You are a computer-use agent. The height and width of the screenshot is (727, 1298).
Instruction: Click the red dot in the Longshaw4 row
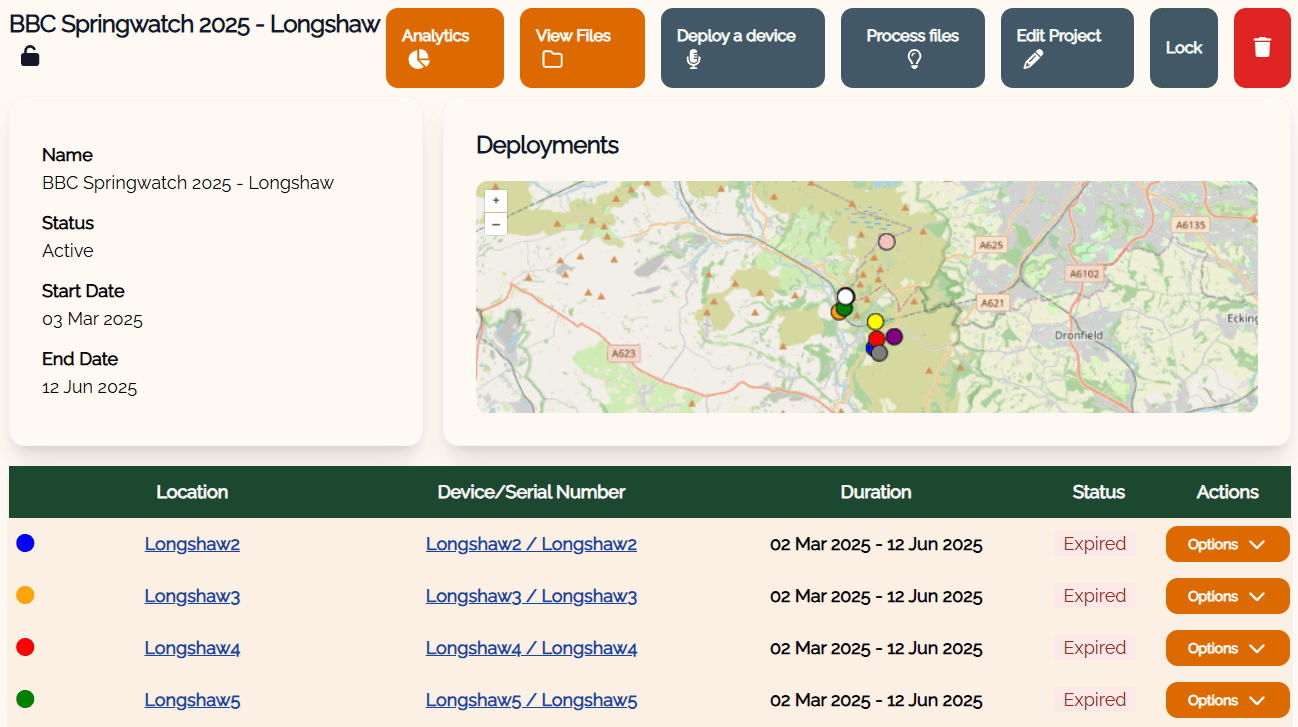(26, 647)
